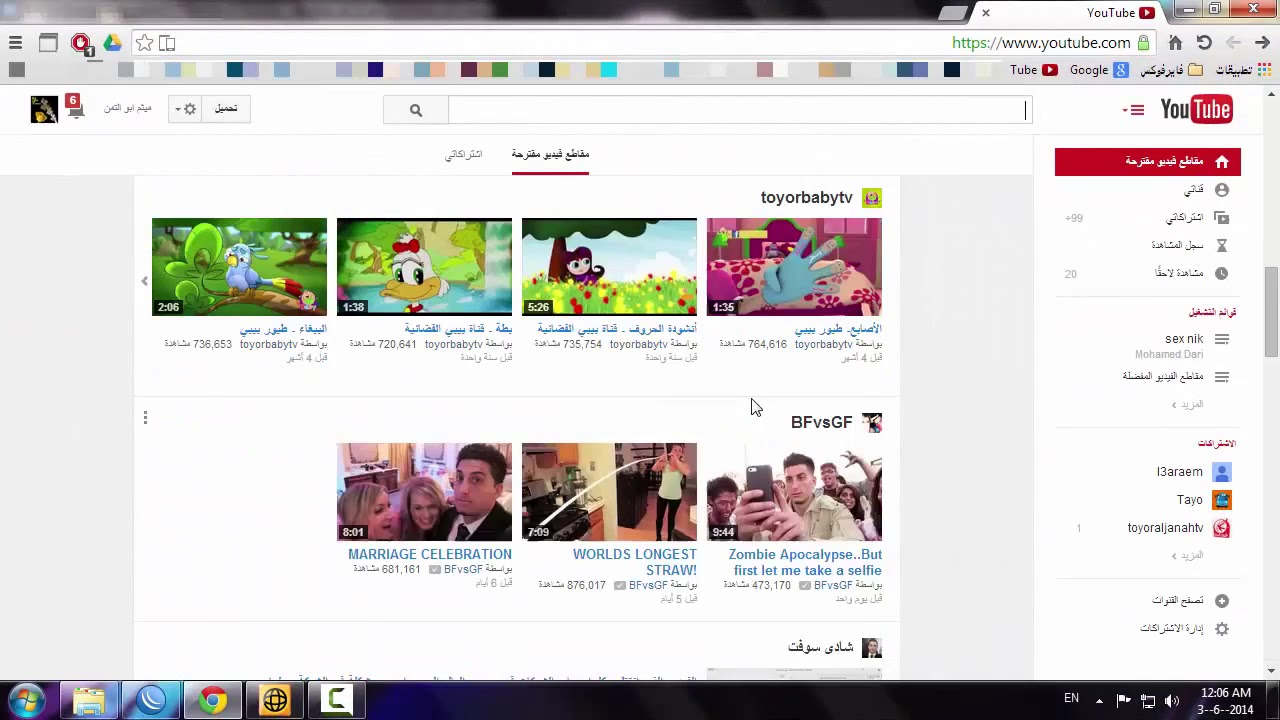Viewport: 1280px width, 720px height.
Task: Open the l3araem subscription channel
Action: [1180, 472]
